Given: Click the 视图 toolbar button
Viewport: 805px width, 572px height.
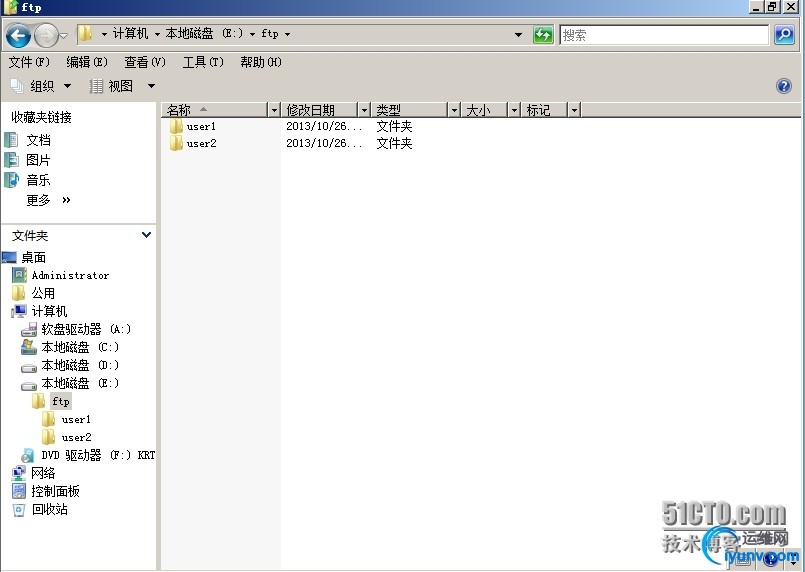Looking at the screenshot, I should pyautogui.click(x=111, y=86).
